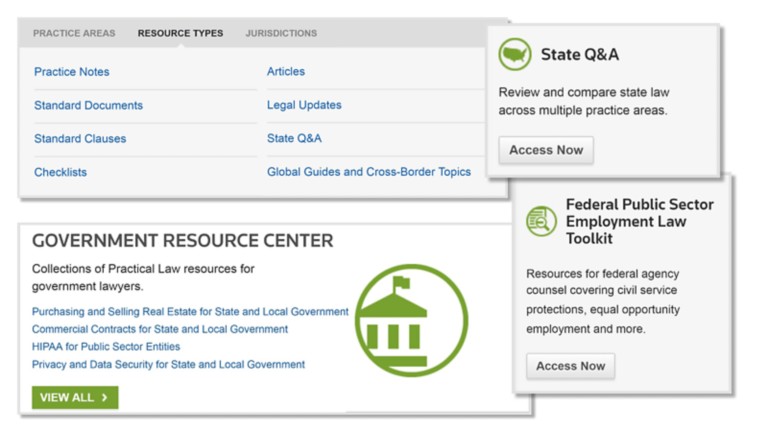This screenshot has height=432, width=768.
Task: Open HIPAA for Public Sector Entities
Action: 106,347
